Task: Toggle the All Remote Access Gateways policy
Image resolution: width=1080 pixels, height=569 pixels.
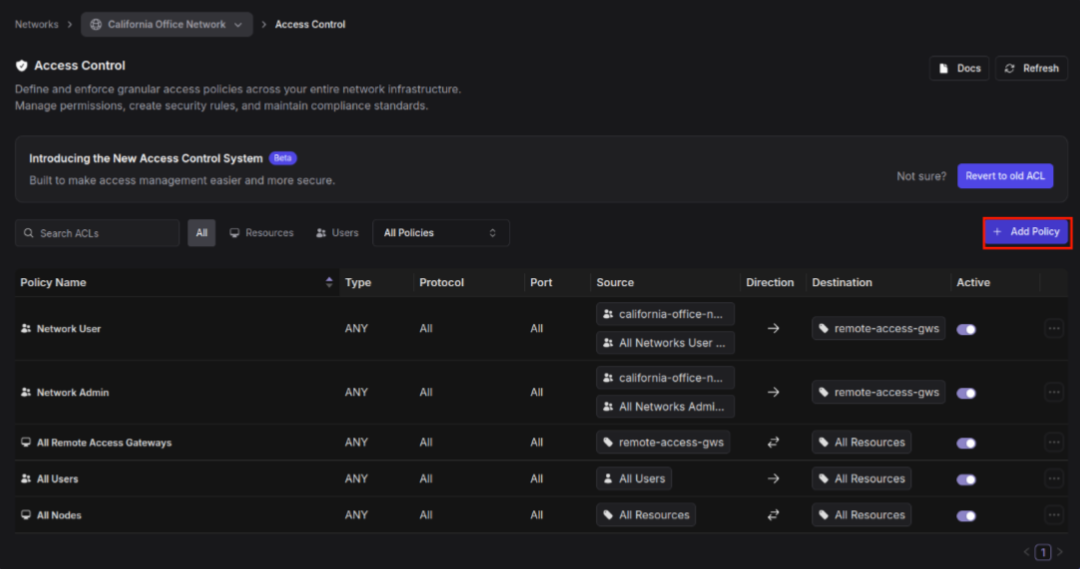Action: (966, 443)
